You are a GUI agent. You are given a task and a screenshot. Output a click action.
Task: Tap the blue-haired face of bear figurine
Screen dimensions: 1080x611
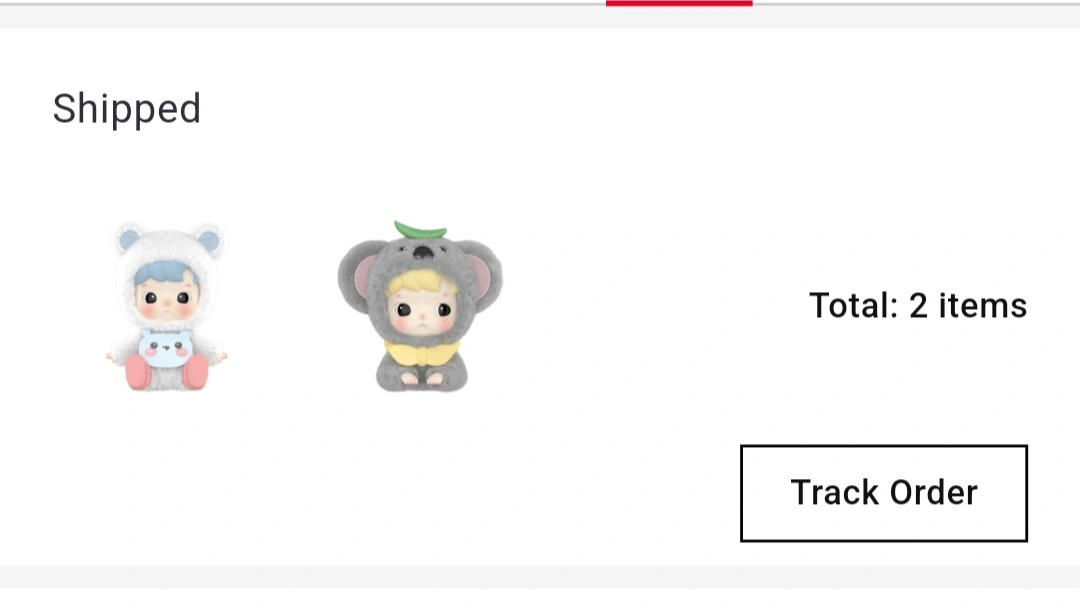166,293
